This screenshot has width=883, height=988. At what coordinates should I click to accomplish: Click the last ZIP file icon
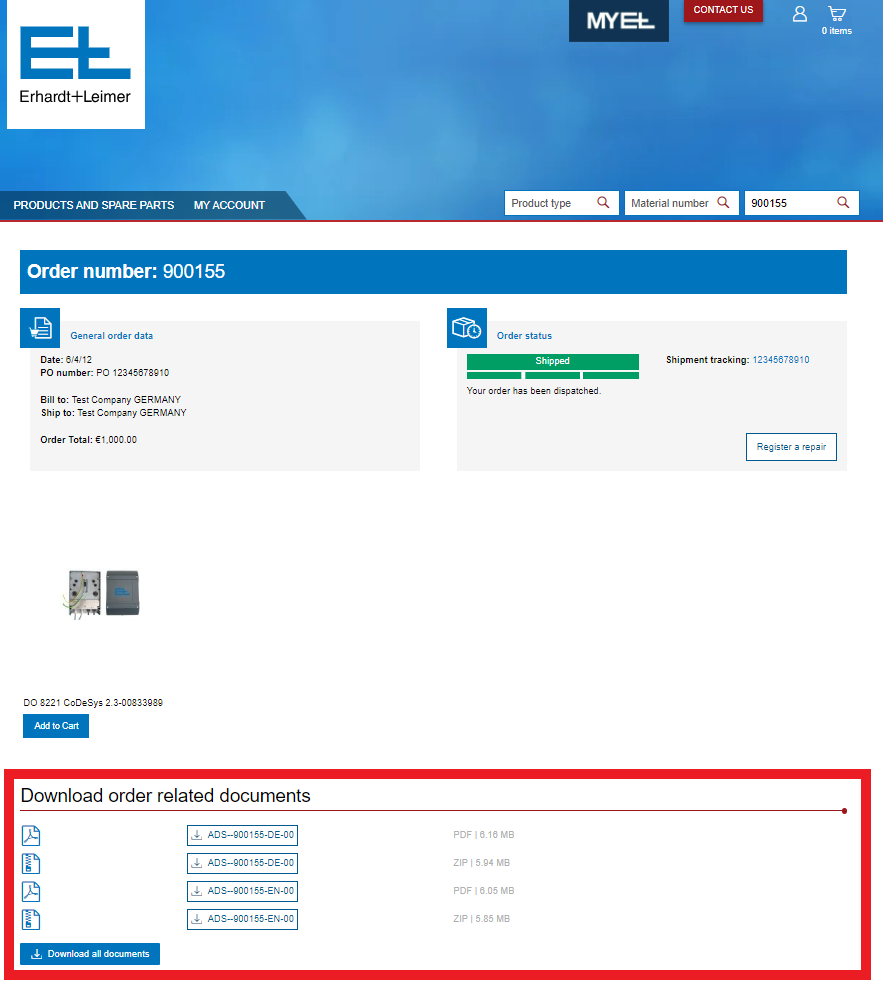click(x=31, y=919)
